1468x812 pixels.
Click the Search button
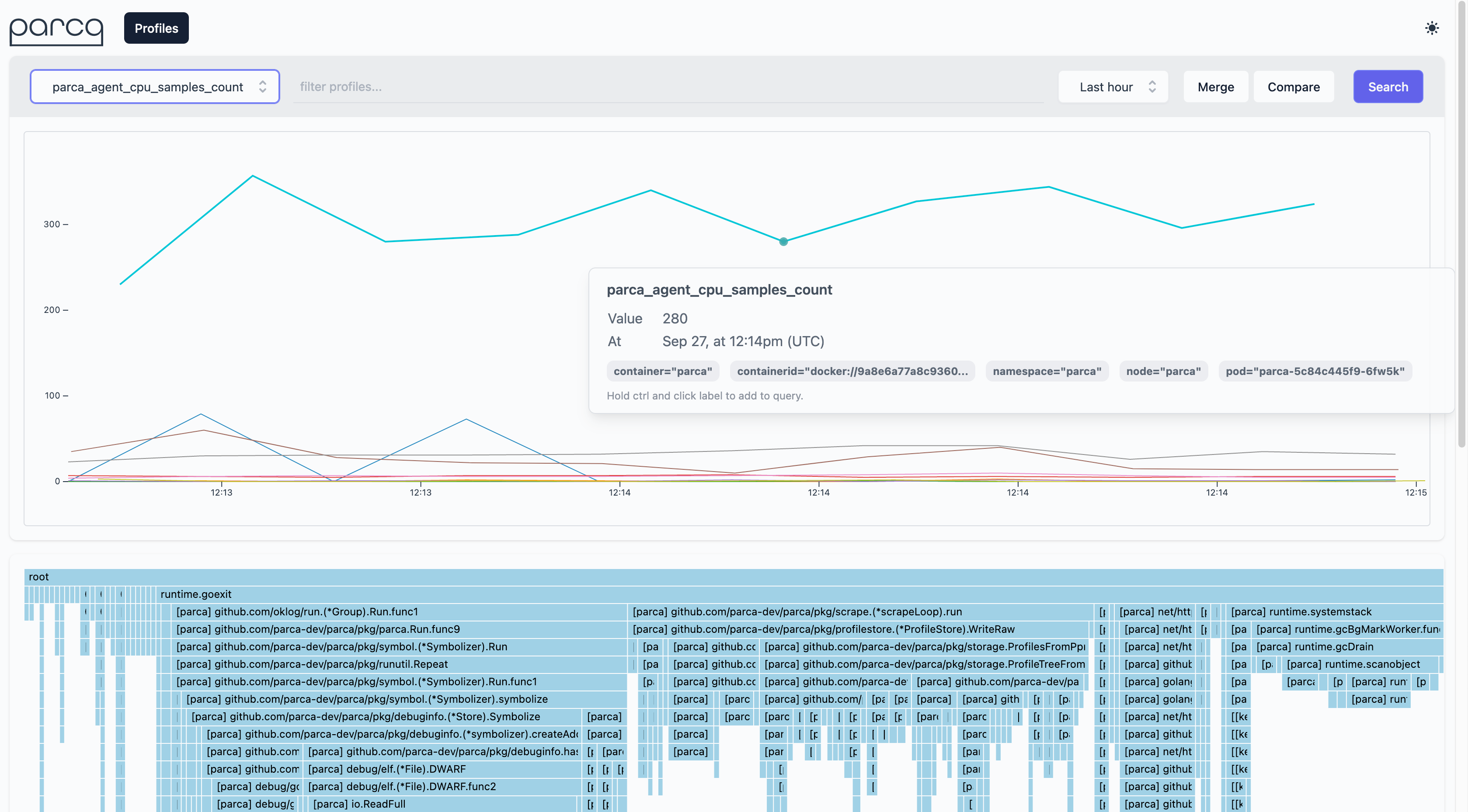click(1388, 87)
